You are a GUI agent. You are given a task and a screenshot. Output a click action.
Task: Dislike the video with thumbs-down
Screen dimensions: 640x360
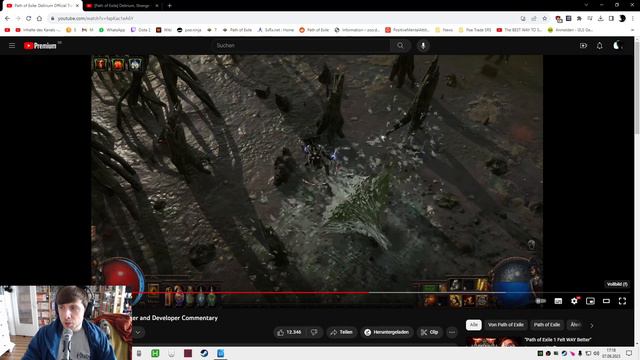pos(314,332)
